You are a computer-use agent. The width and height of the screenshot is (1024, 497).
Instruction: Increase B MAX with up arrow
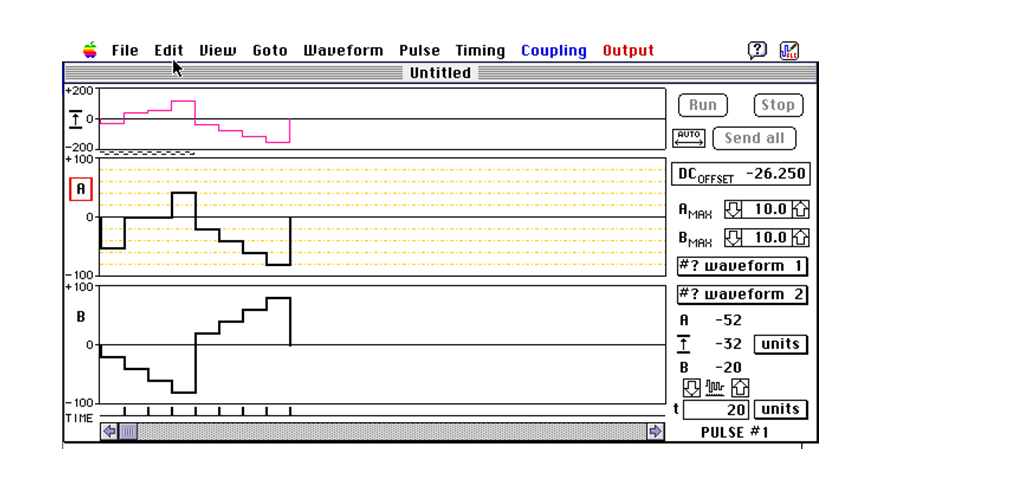point(801,237)
